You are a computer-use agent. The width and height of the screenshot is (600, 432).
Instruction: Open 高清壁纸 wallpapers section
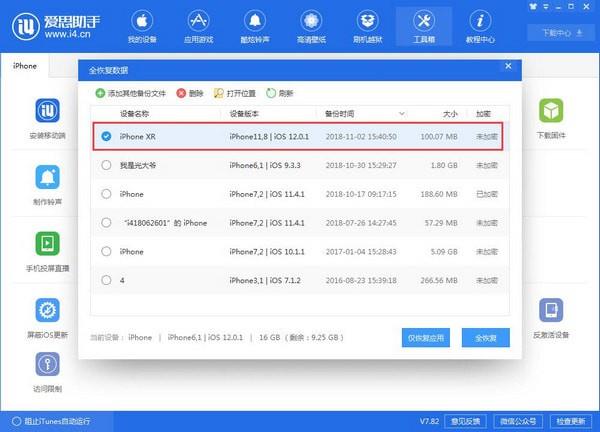click(311, 27)
